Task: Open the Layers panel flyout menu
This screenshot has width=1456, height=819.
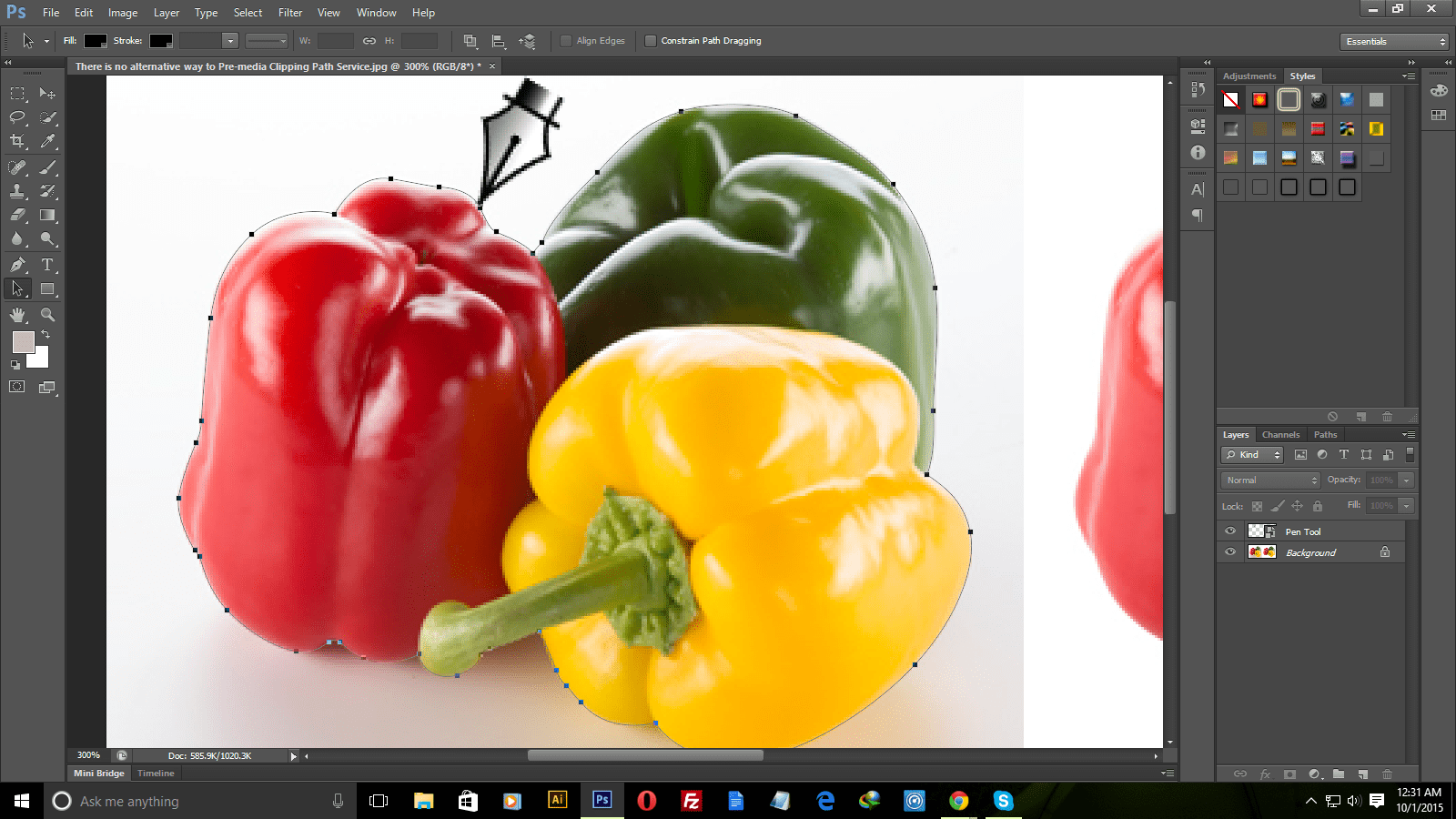Action: click(x=1408, y=435)
